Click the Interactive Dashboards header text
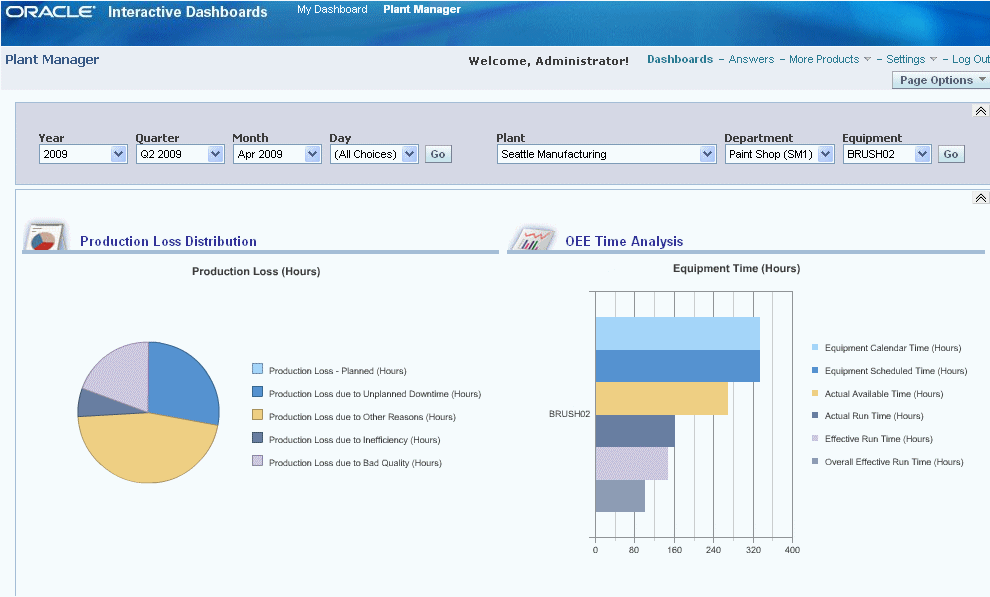This screenshot has height=597, width=990. pos(188,12)
